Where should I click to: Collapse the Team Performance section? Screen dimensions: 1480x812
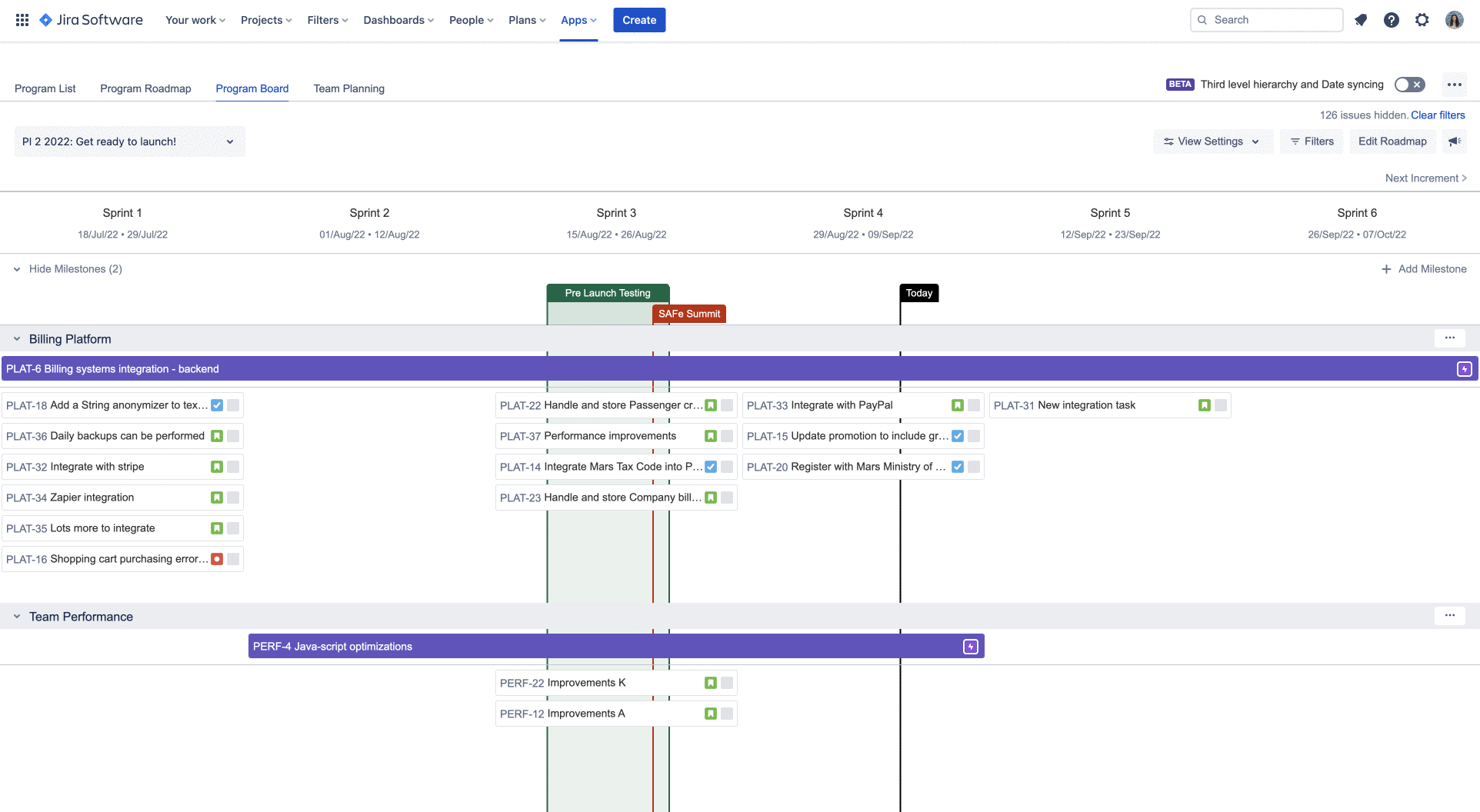pyautogui.click(x=17, y=617)
